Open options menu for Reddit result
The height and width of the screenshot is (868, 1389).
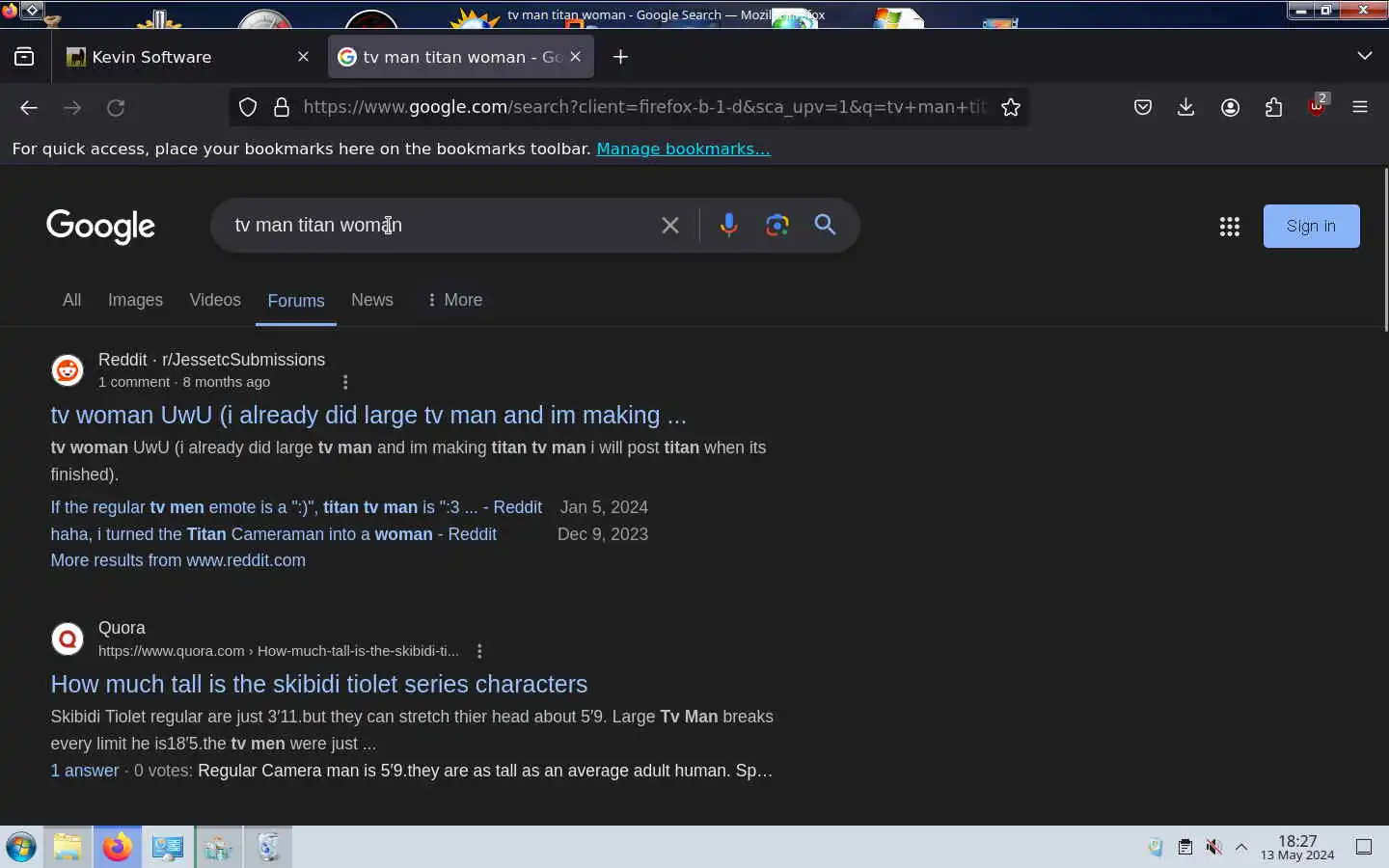coord(345,382)
